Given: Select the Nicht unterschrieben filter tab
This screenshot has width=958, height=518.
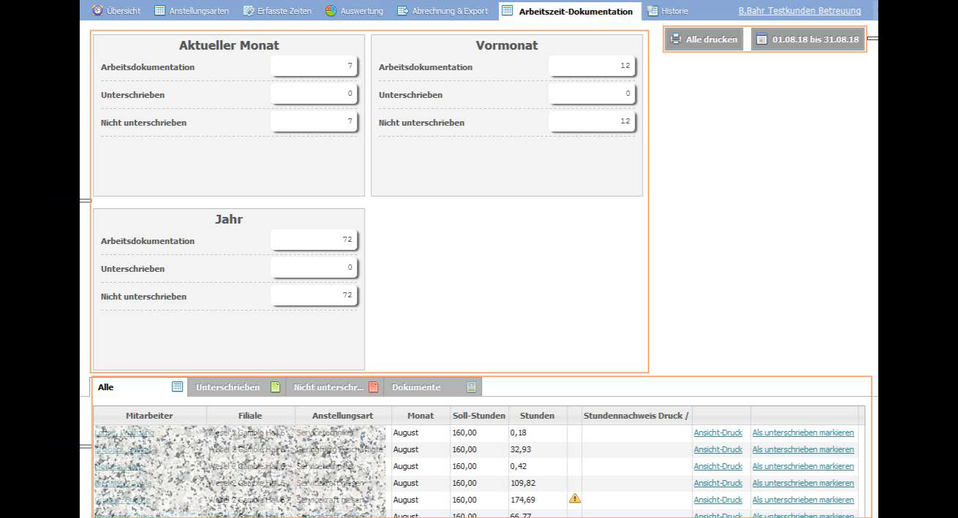Looking at the screenshot, I should pyautogui.click(x=335, y=387).
